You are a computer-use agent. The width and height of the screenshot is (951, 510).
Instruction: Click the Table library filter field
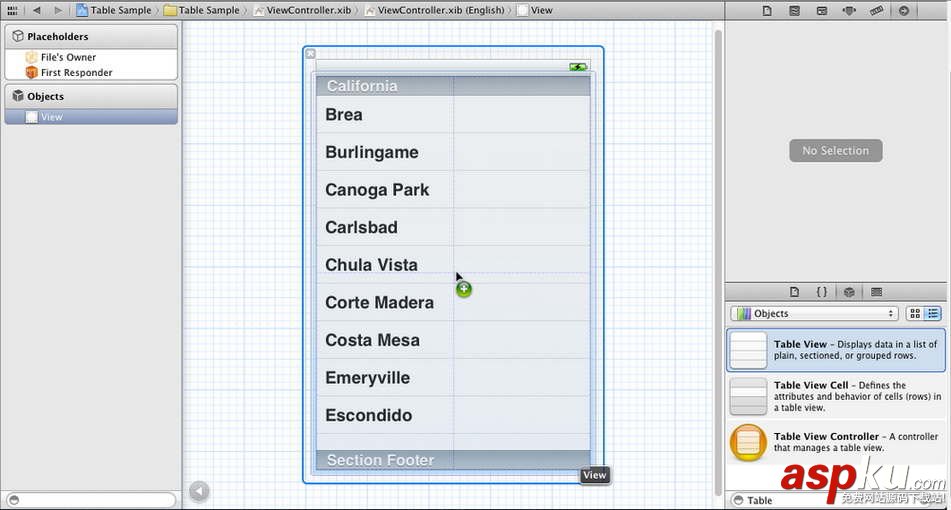837,500
